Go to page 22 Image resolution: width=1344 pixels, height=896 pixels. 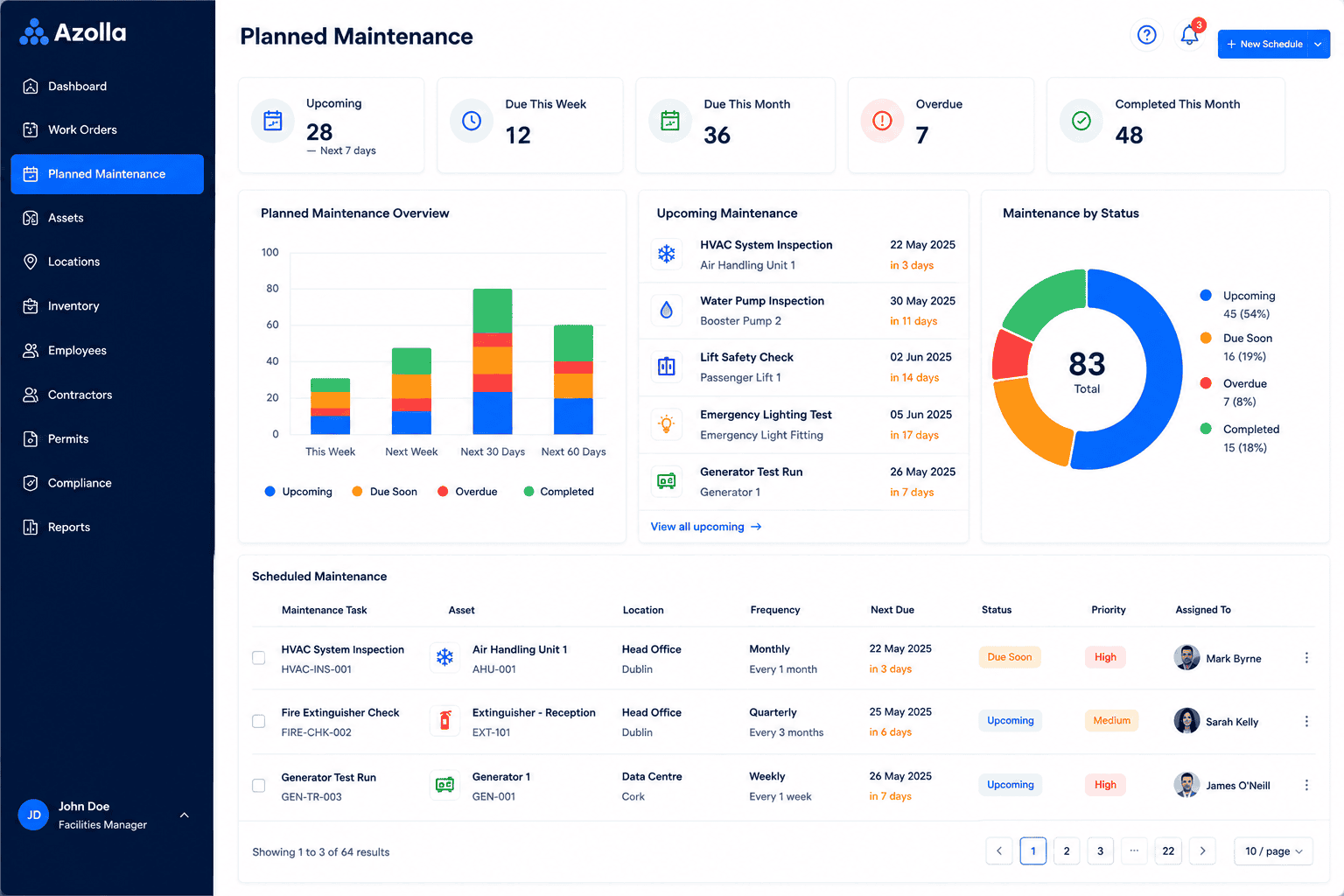[1168, 851]
